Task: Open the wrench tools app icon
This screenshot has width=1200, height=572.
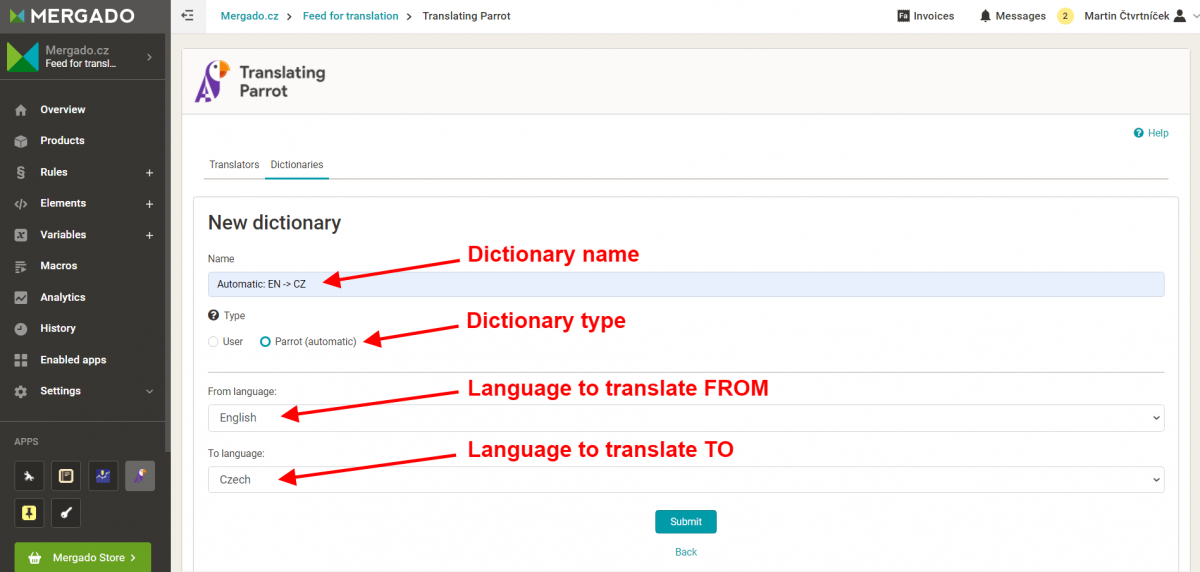Action: pyautogui.click(x=29, y=476)
